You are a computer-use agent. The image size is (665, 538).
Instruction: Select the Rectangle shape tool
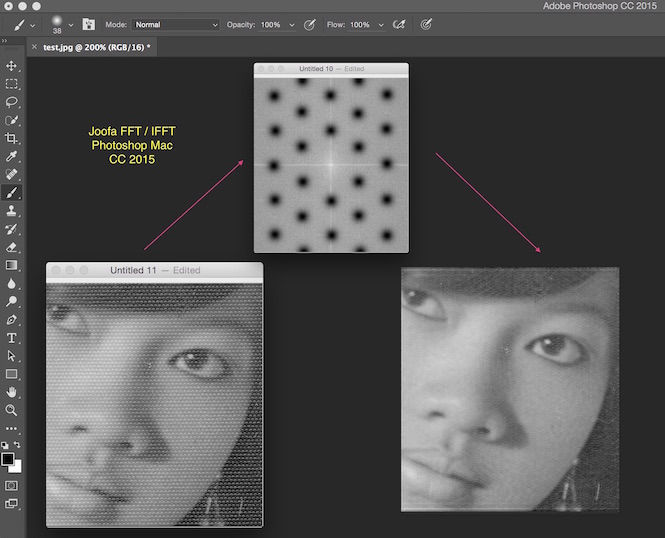tap(11, 374)
